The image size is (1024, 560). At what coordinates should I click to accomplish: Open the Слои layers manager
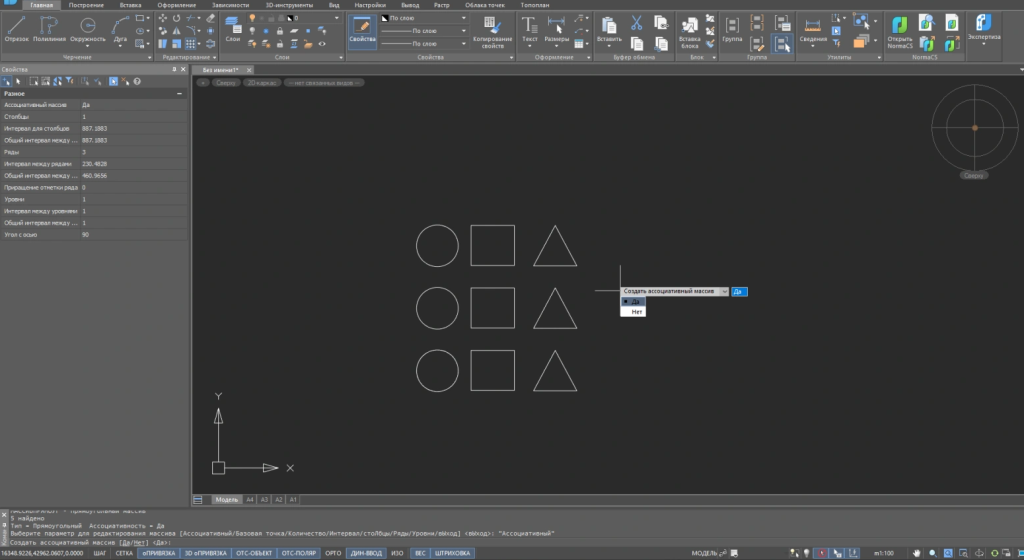[x=232, y=27]
